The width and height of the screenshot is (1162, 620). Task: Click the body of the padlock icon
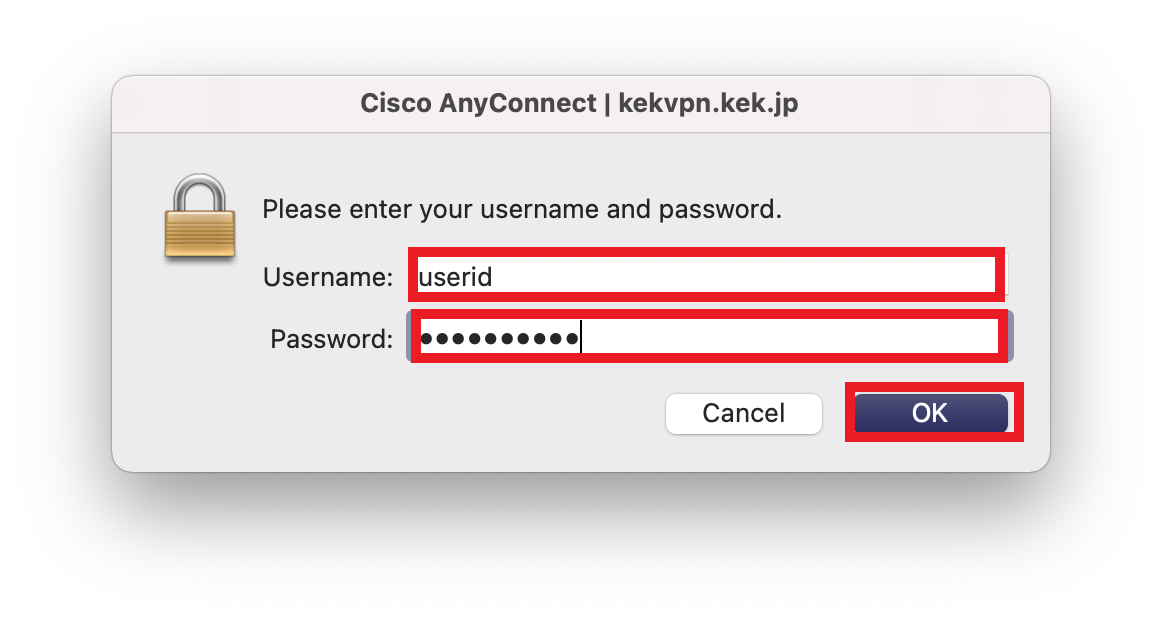point(200,234)
